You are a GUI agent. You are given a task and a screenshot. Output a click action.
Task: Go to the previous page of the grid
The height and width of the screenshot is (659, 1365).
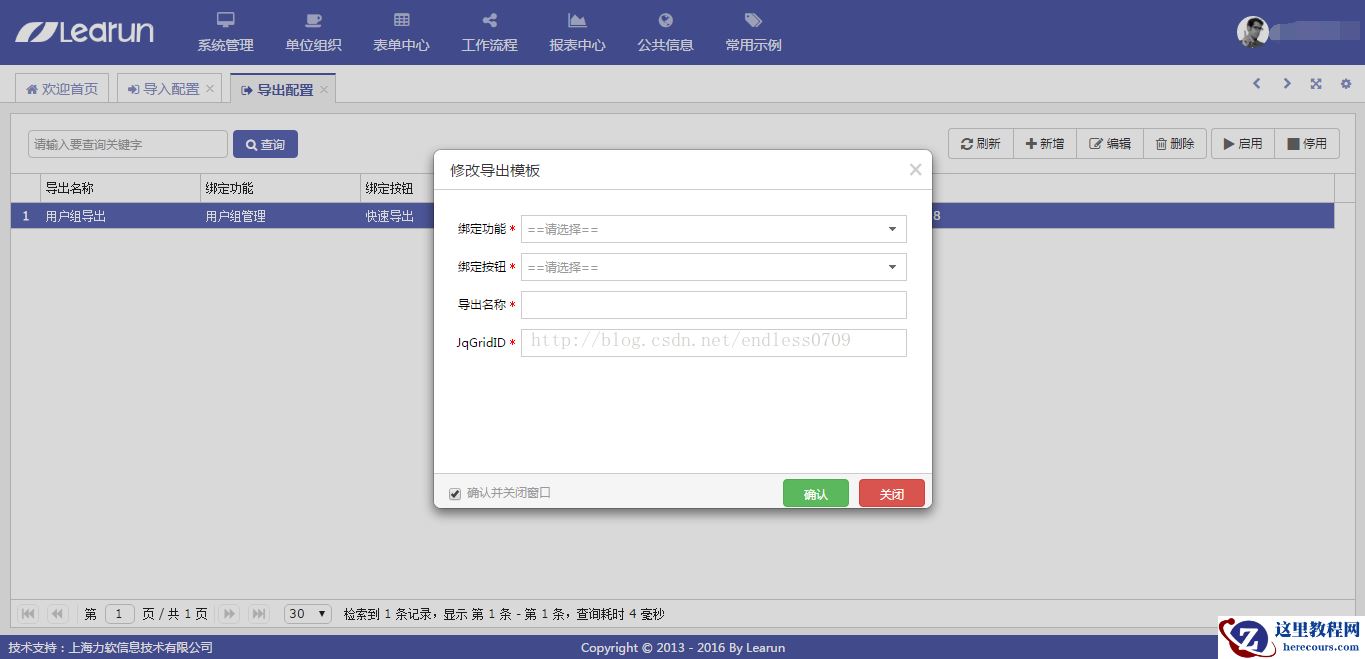coord(58,614)
